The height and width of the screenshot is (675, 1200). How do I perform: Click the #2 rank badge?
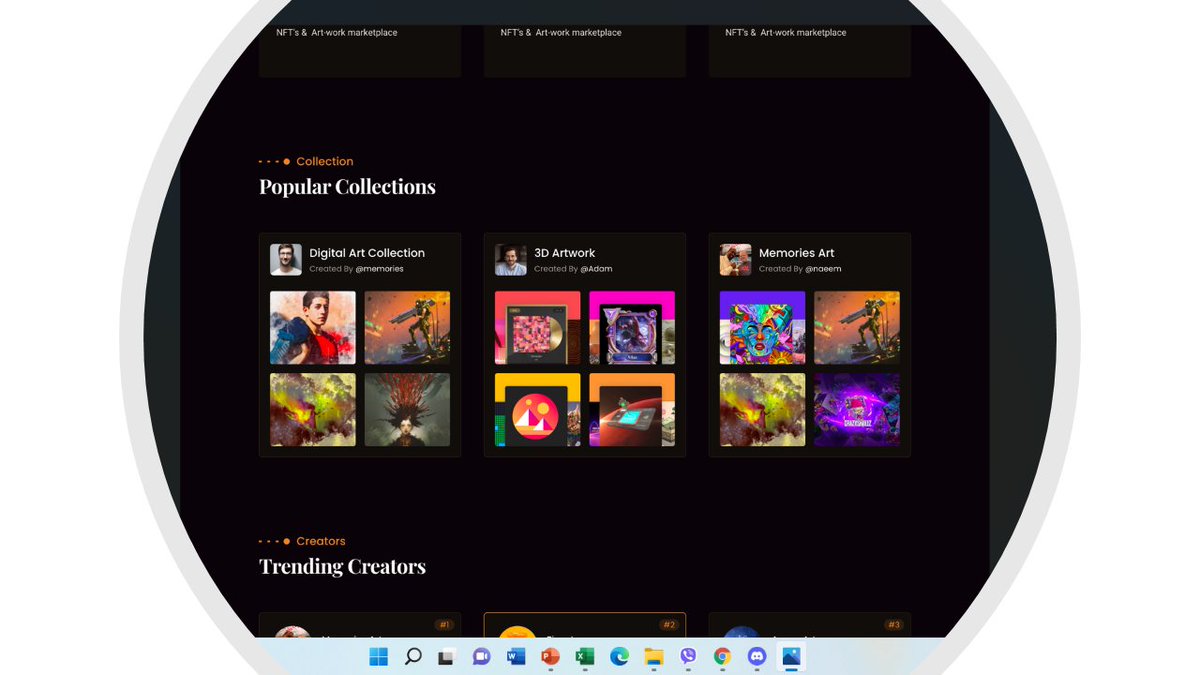(669, 625)
